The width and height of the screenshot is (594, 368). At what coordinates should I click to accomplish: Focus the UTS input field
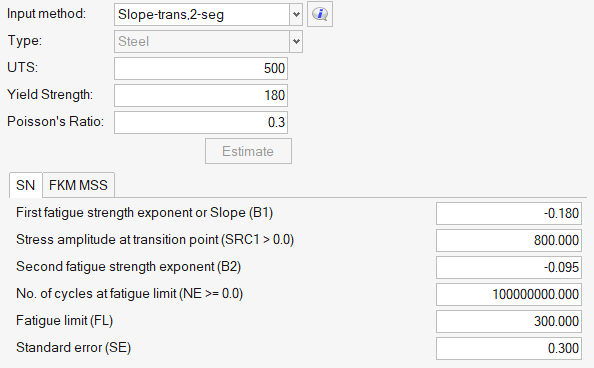click(201, 68)
